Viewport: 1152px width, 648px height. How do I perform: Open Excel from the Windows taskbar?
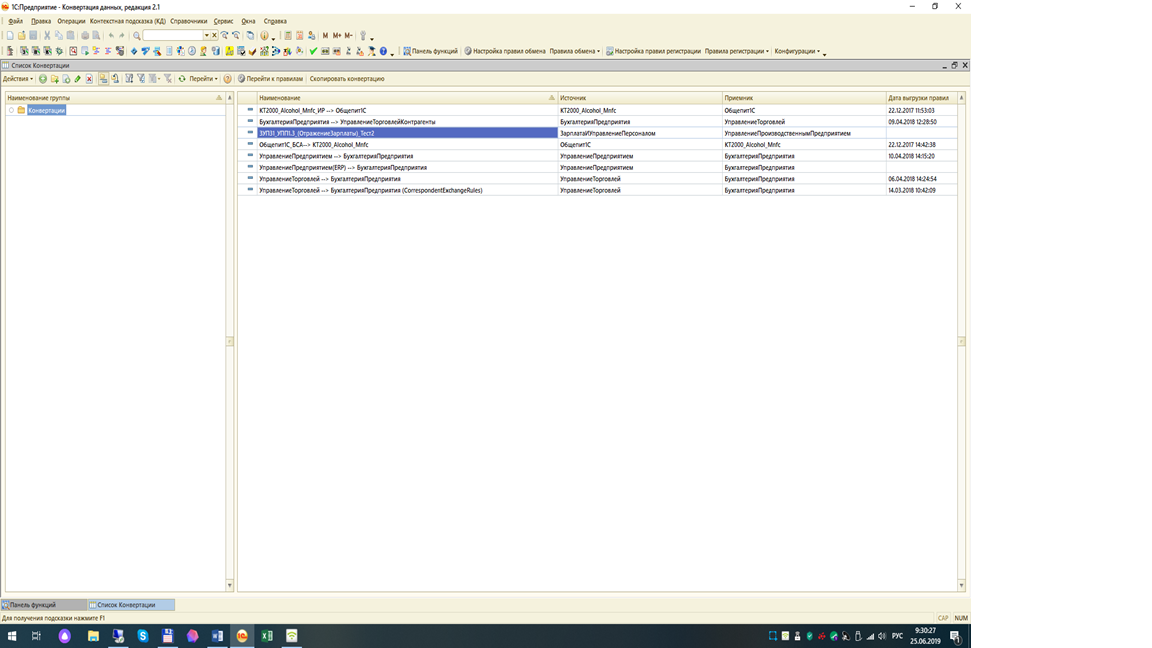[267, 636]
